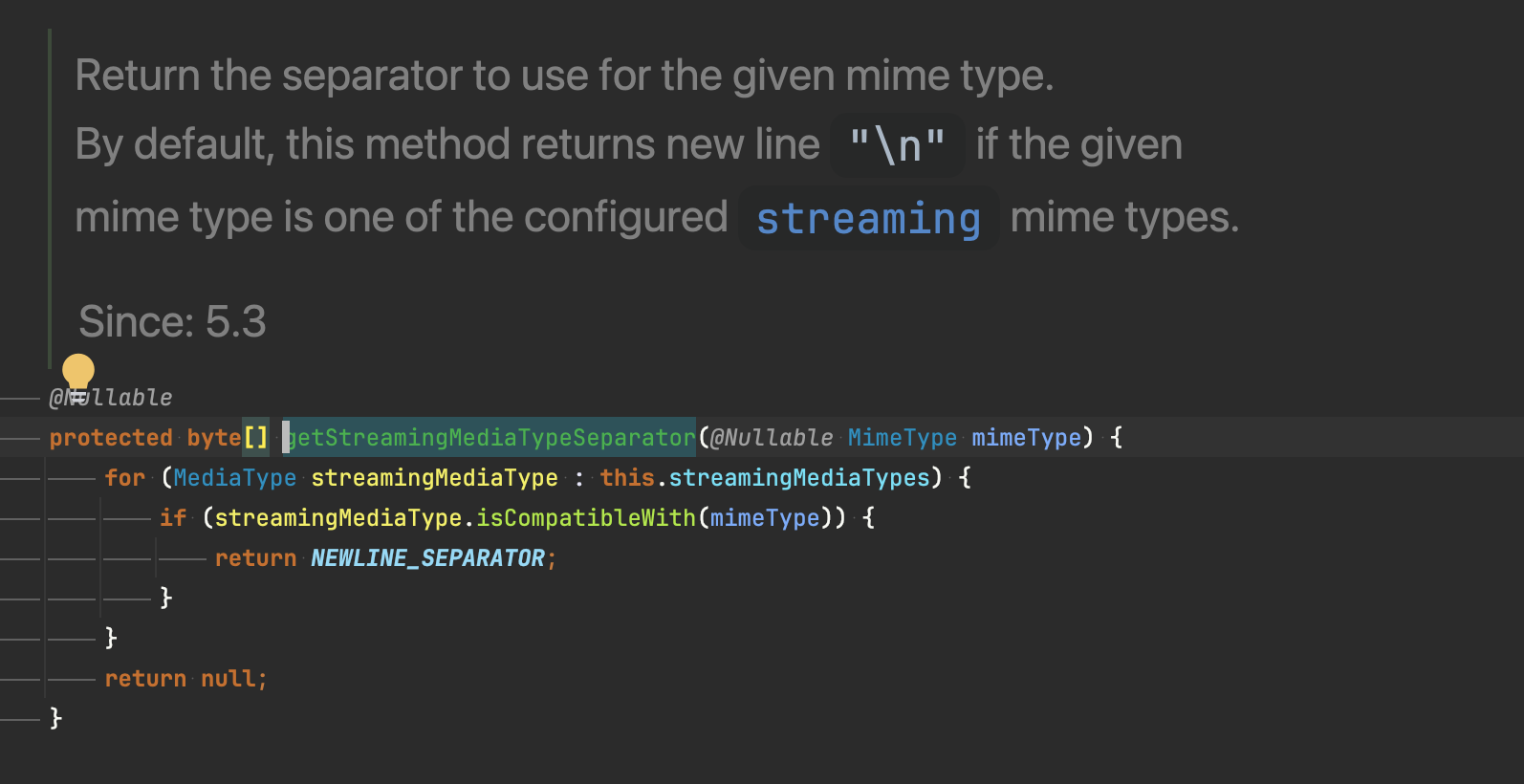Viewport: 1524px width, 784px height.
Task: Navigate to the MimeType parameter type
Action: tap(902, 438)
